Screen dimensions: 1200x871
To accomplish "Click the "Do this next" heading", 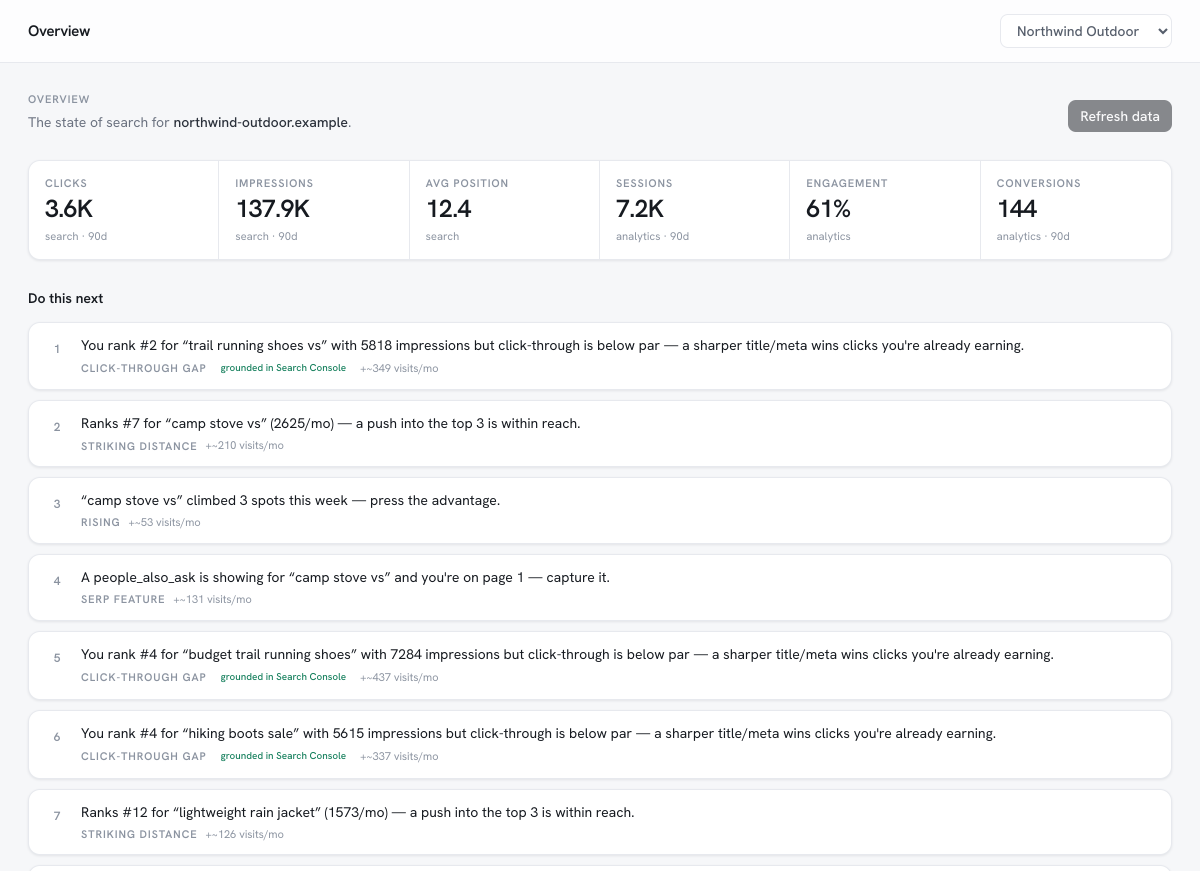I will click(65, 298).
